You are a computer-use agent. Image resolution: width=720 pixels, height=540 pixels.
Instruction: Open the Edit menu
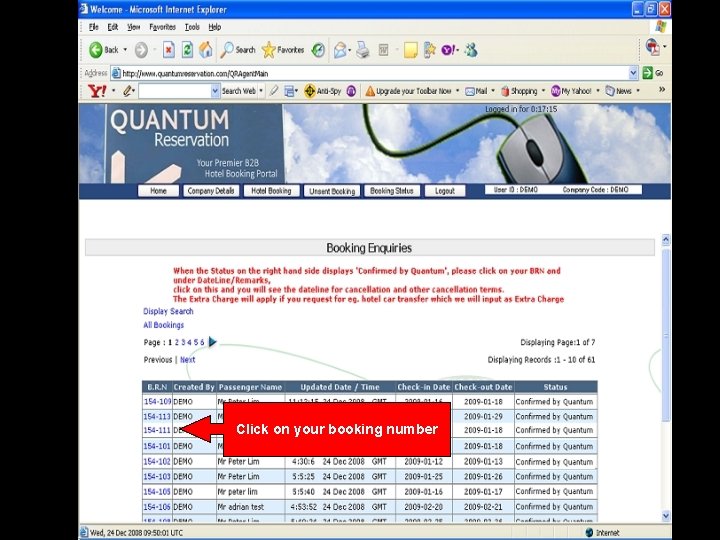coord(112,27)
